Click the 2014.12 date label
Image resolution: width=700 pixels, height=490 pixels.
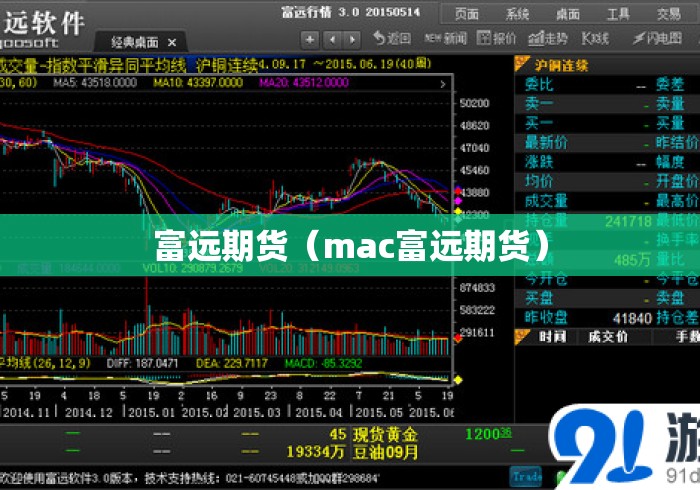point(89,413)
